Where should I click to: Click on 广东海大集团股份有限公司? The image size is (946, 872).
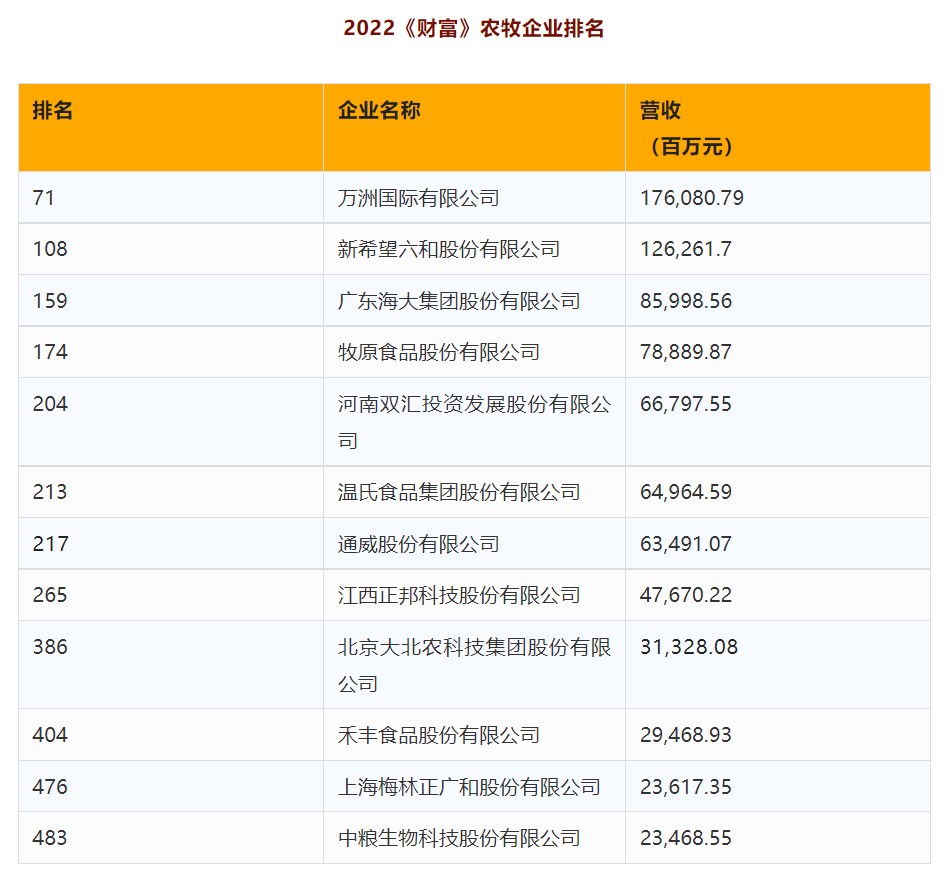point(459,301)
